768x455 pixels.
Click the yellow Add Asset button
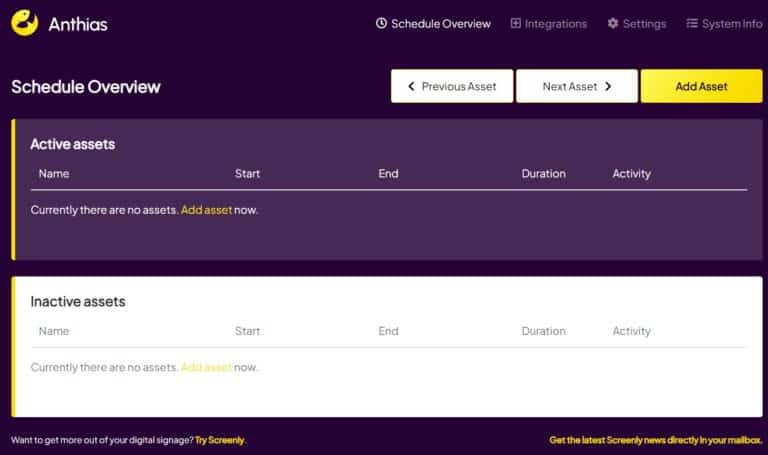click(x=701, y=86)
